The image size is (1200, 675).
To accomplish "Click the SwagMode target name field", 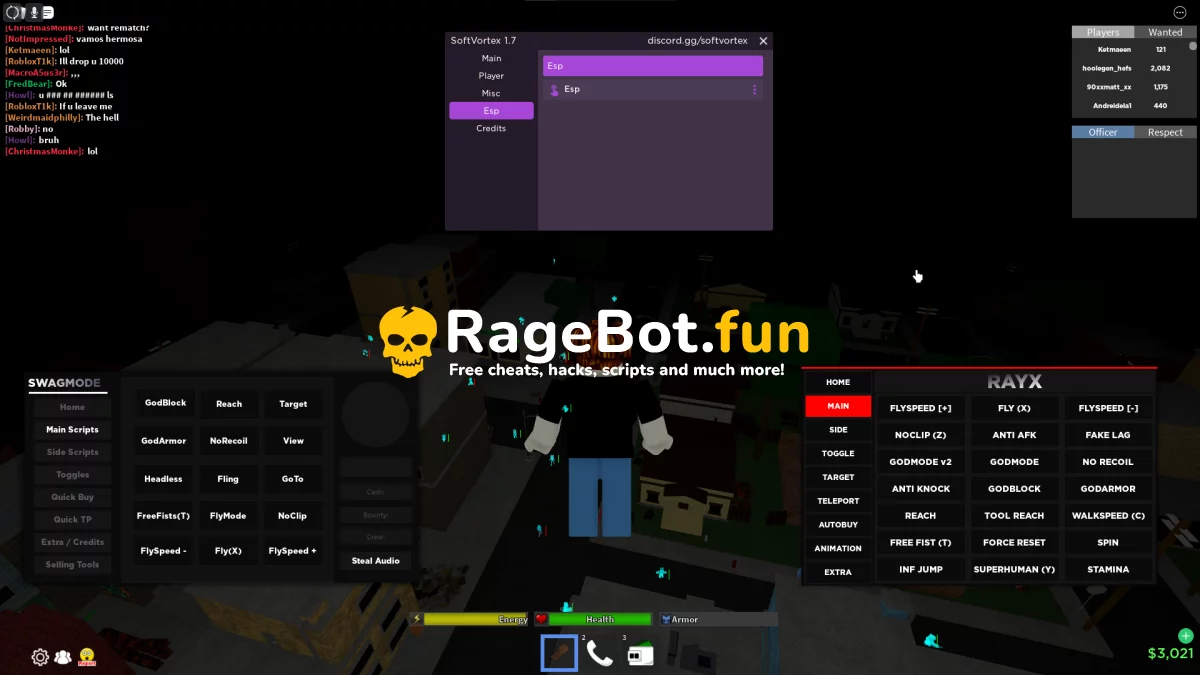I will [x=376, y=468].
